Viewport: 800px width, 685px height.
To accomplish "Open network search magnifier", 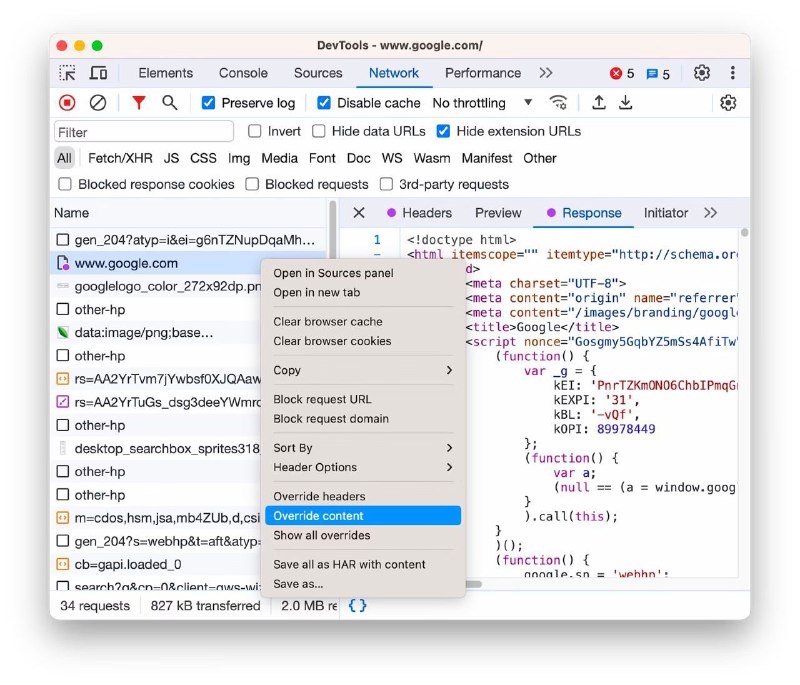I will pos(169,103).
